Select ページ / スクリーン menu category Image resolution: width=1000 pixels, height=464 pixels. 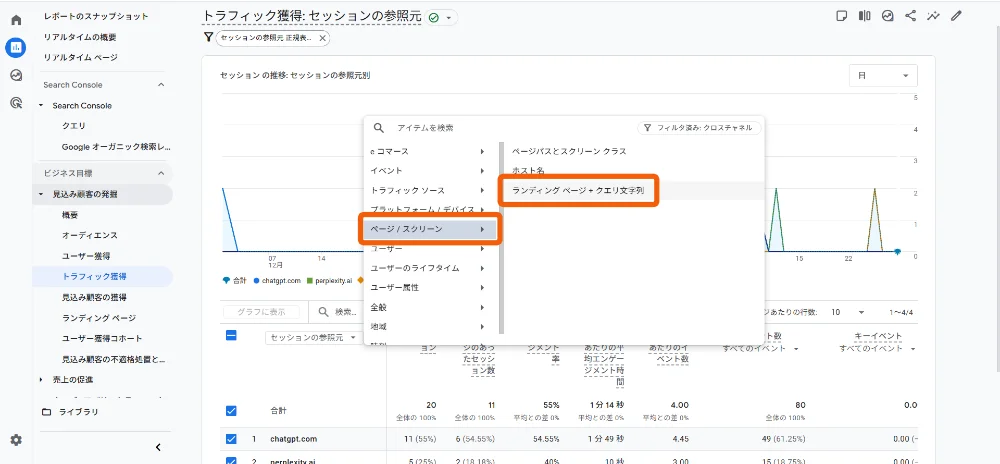coord(429,229)
